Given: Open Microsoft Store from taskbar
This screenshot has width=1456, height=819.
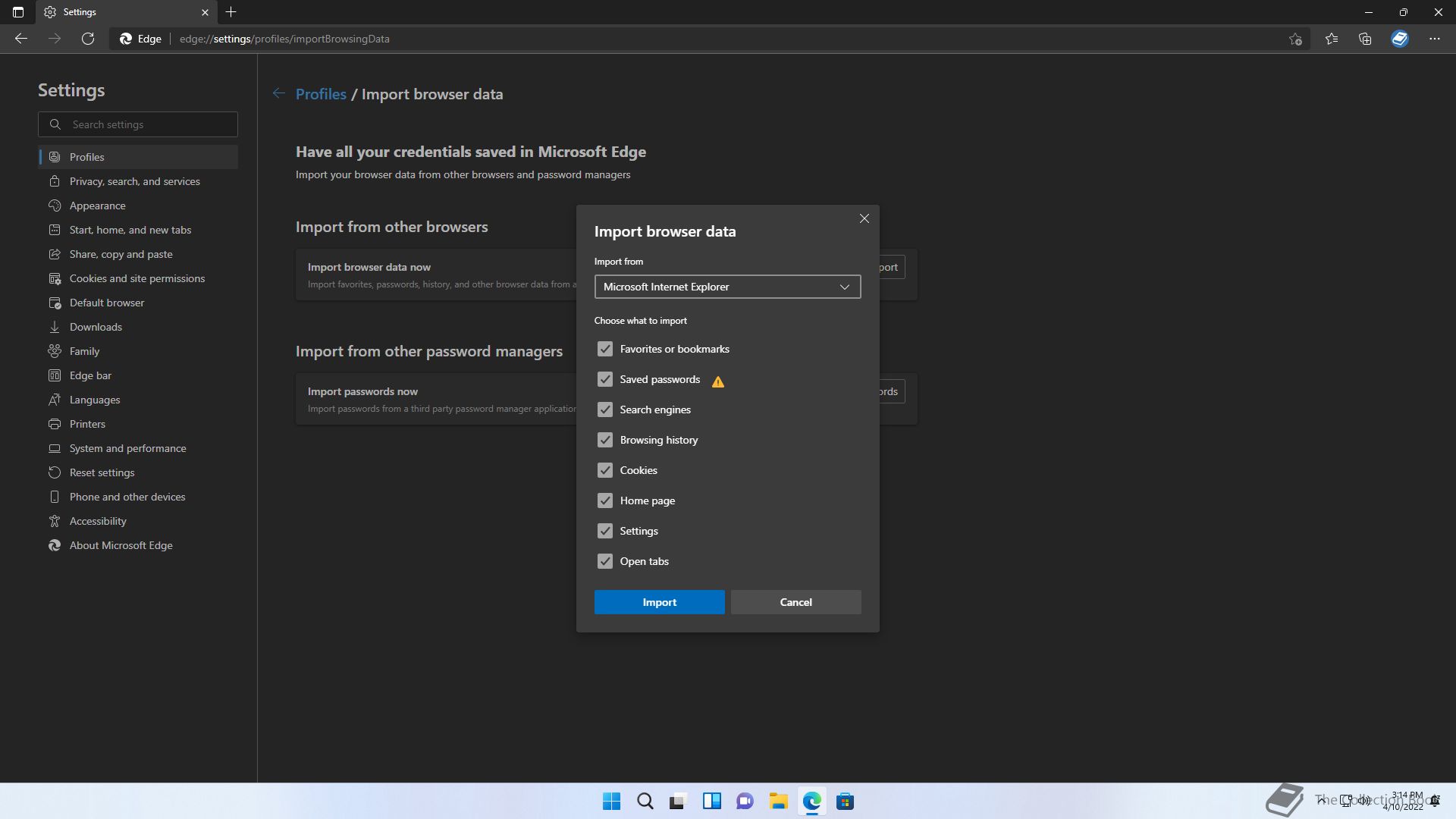Looking at the screenshot, I should [x=845, y=801].
